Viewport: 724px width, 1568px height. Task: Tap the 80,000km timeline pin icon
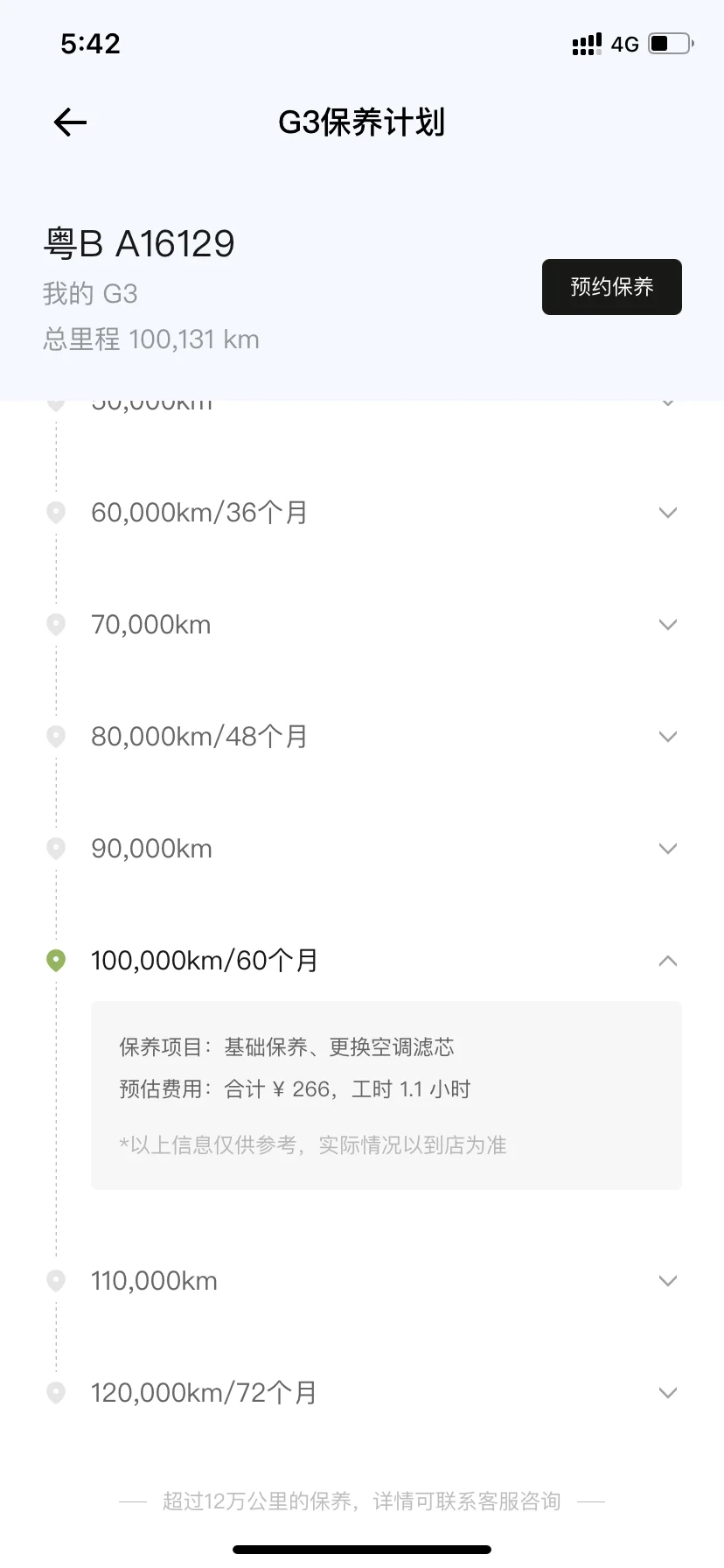click(56, 737)
